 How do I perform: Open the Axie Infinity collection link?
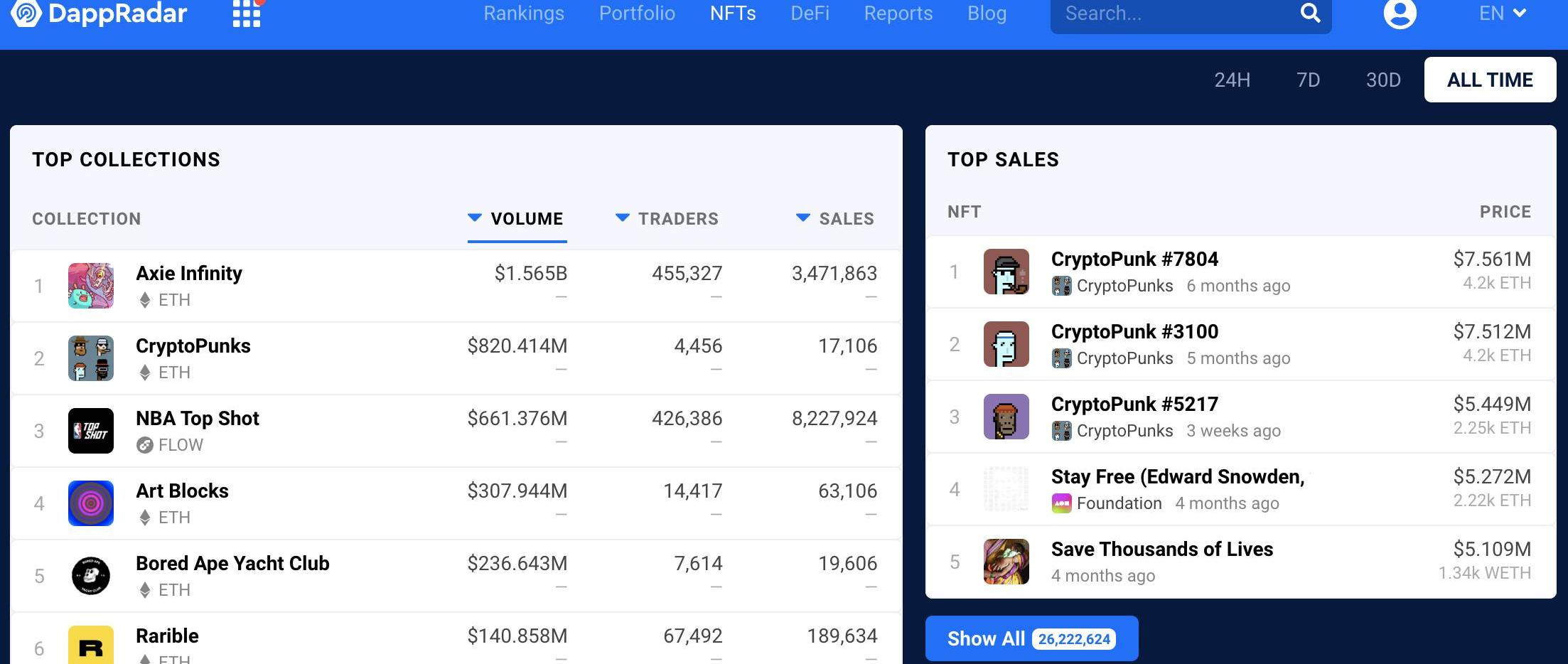(x=189, y=274)
